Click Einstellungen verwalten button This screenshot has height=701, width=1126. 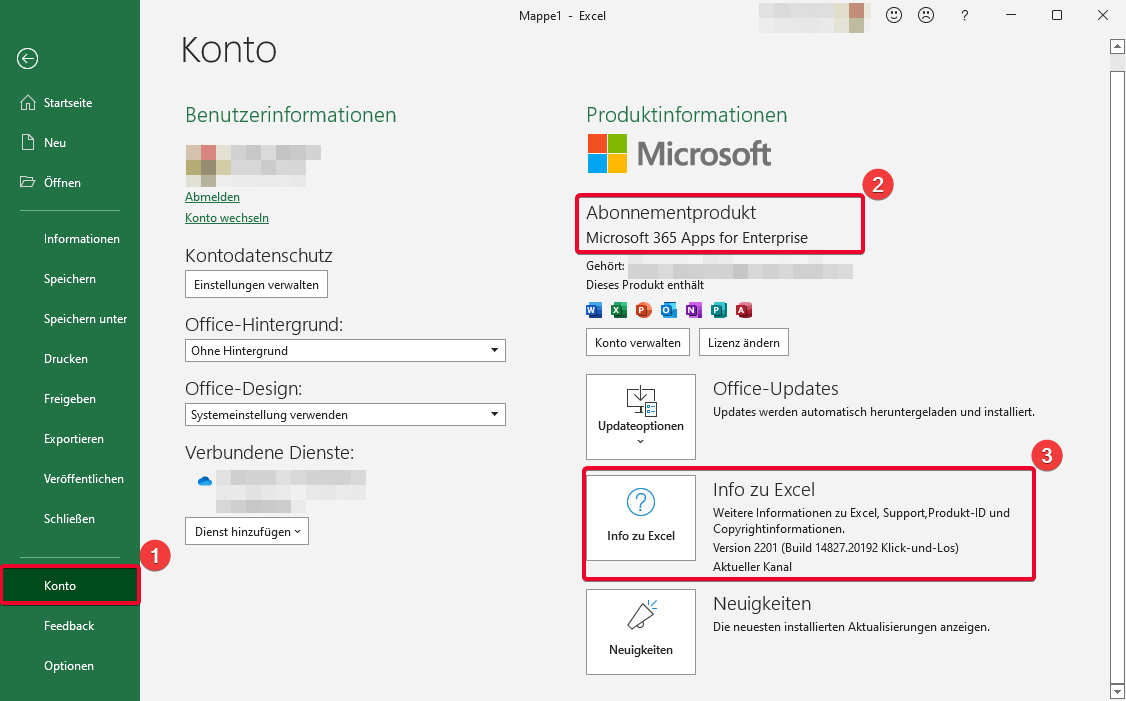click(x=256, y=284)
